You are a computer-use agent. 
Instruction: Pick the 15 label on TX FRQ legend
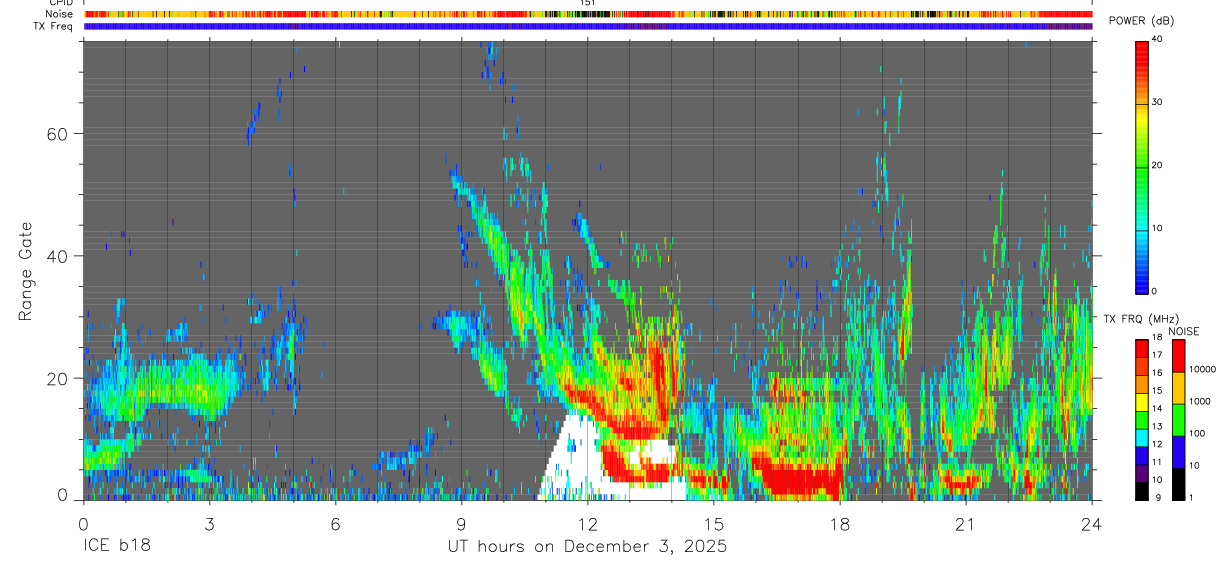pos(1155,391)
